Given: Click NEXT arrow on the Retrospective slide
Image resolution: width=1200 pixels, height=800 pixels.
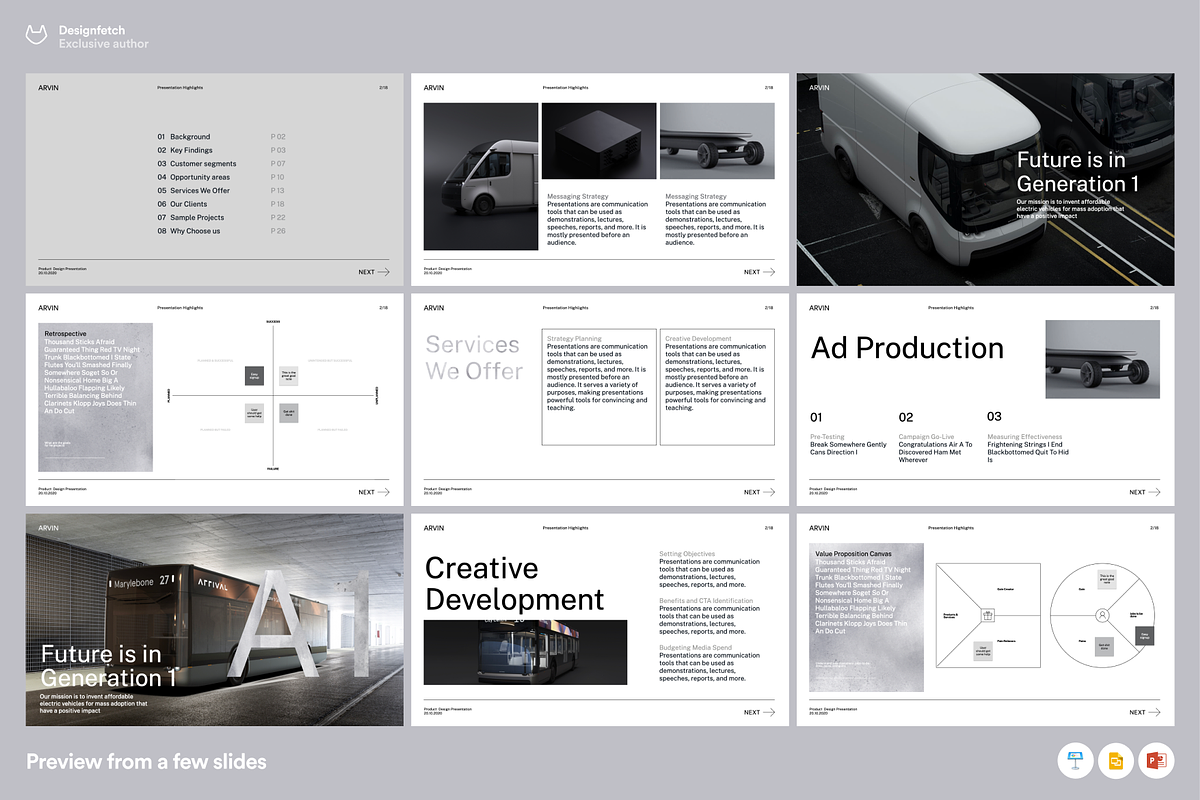Looking at the screenshot, I should (374, 492).
